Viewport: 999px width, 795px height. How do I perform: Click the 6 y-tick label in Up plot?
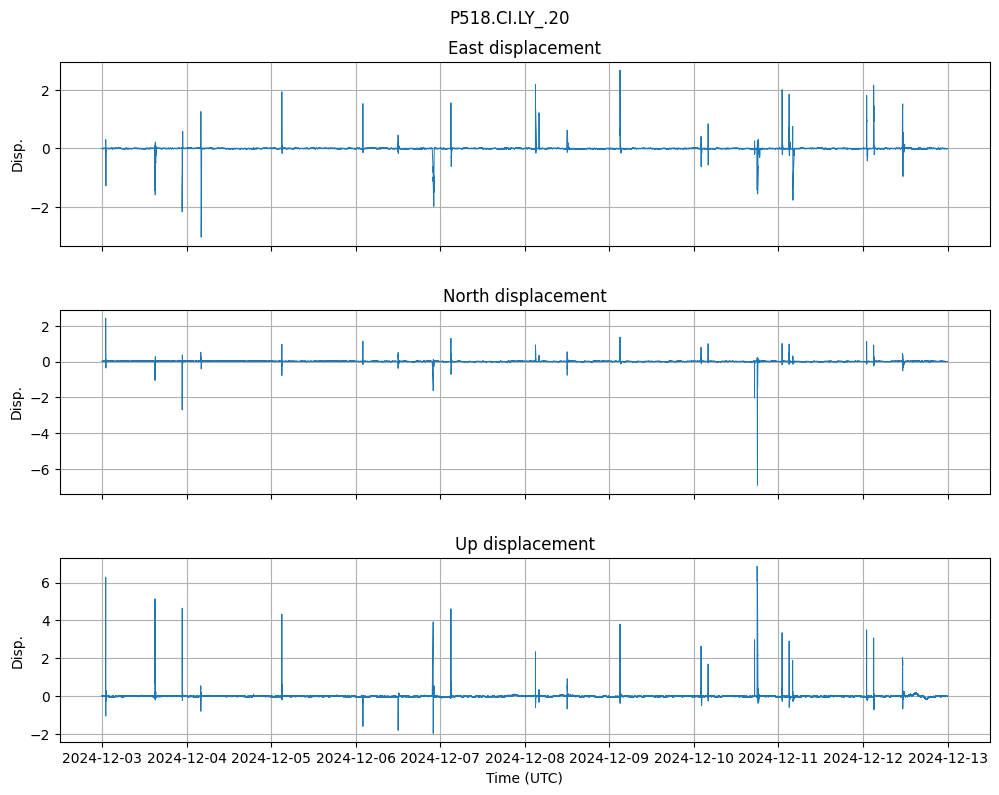point(47,583)
